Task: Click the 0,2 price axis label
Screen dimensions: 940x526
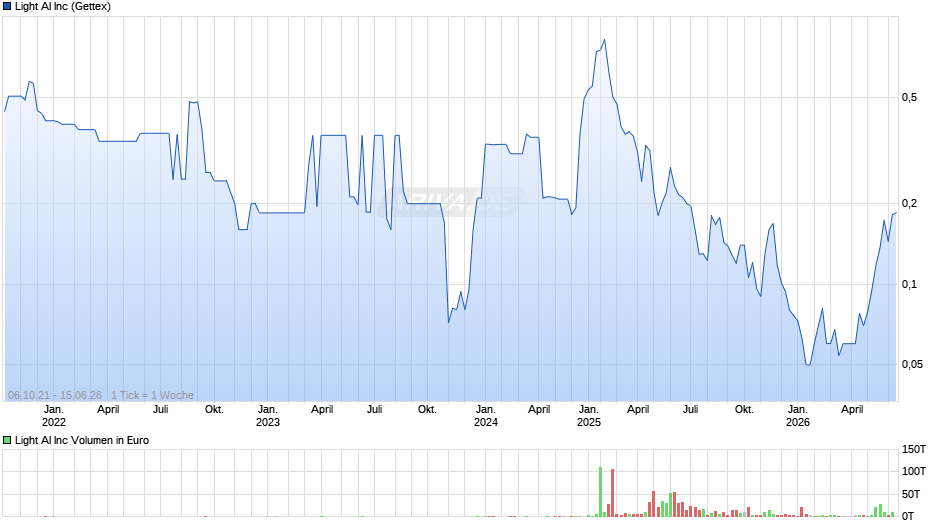Action: 909,203
